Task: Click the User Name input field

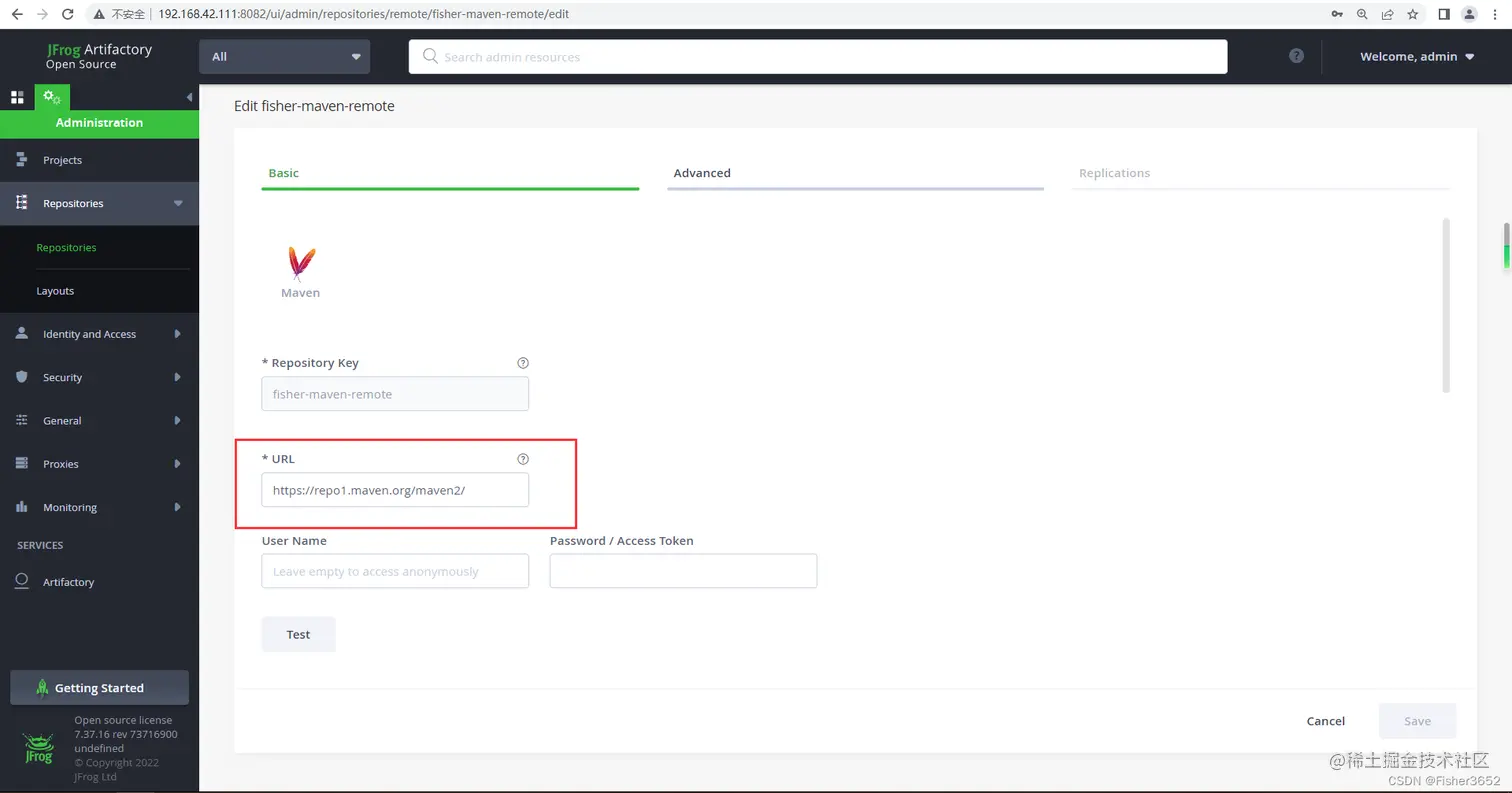Action: coord(395,571)
